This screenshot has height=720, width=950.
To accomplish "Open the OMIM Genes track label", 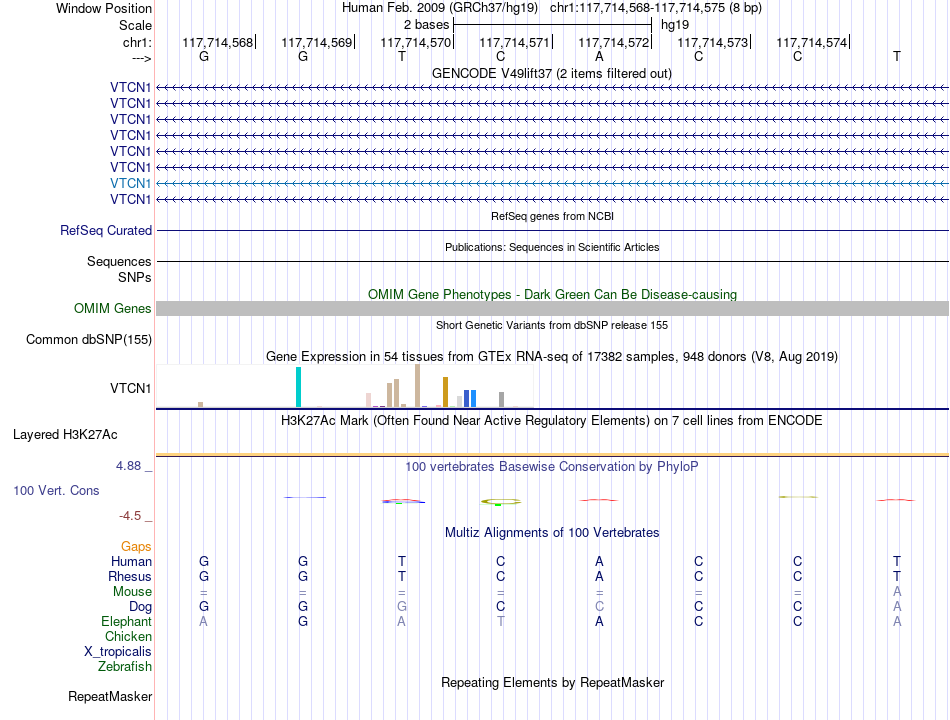I will click(x=112, y=308).
